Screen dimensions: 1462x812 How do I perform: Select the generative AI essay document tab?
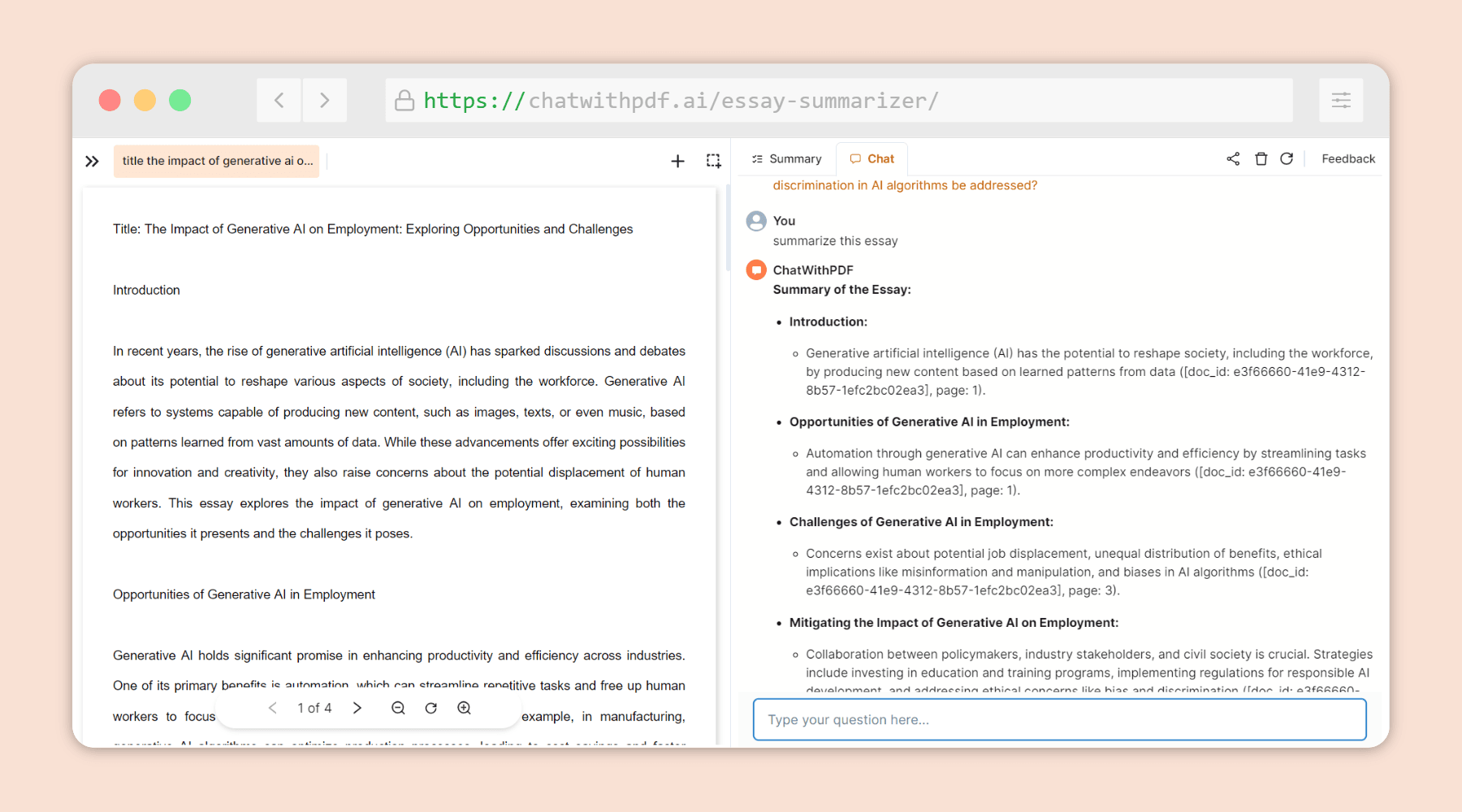tap(216, 161)
